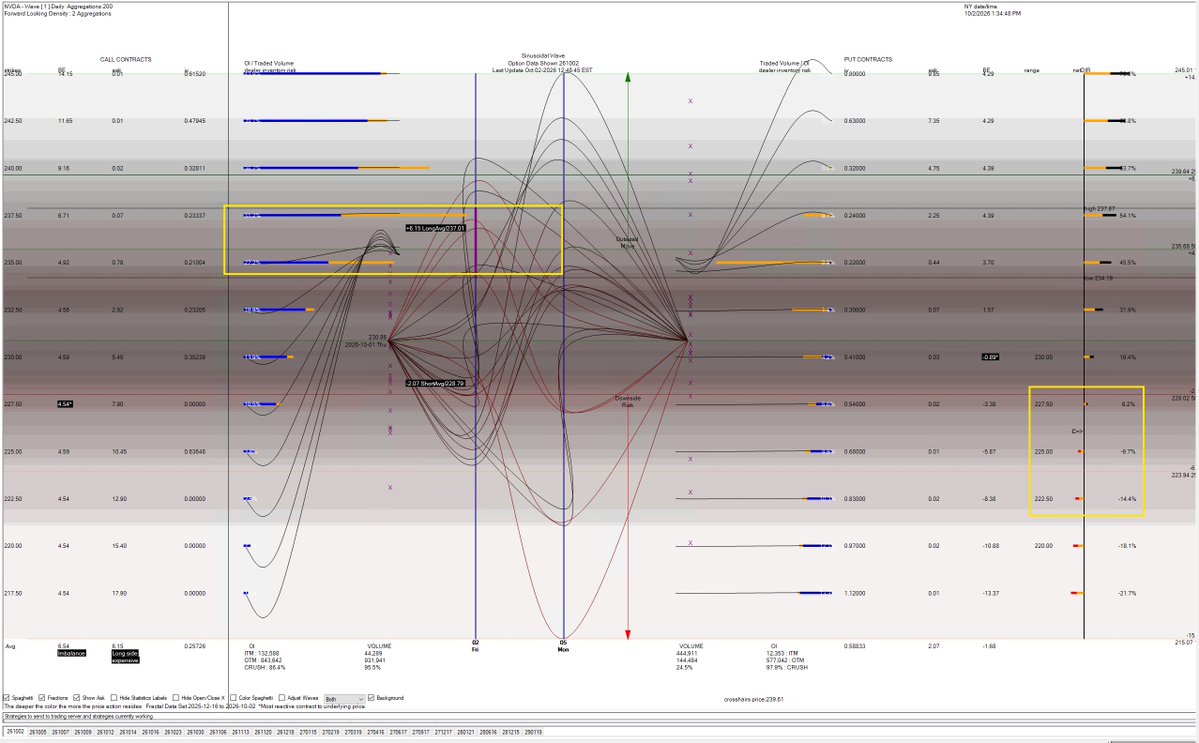The height and width of the screenshot is (743, 1199).
Task: Click the Long side expensive label
Action: tap(125, 657)
